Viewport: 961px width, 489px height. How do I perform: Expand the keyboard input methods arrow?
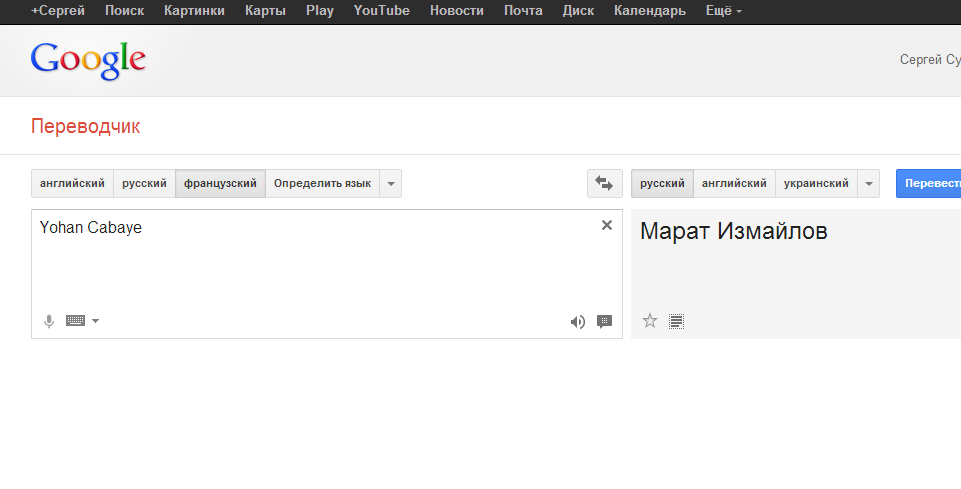tap(96, 320)
